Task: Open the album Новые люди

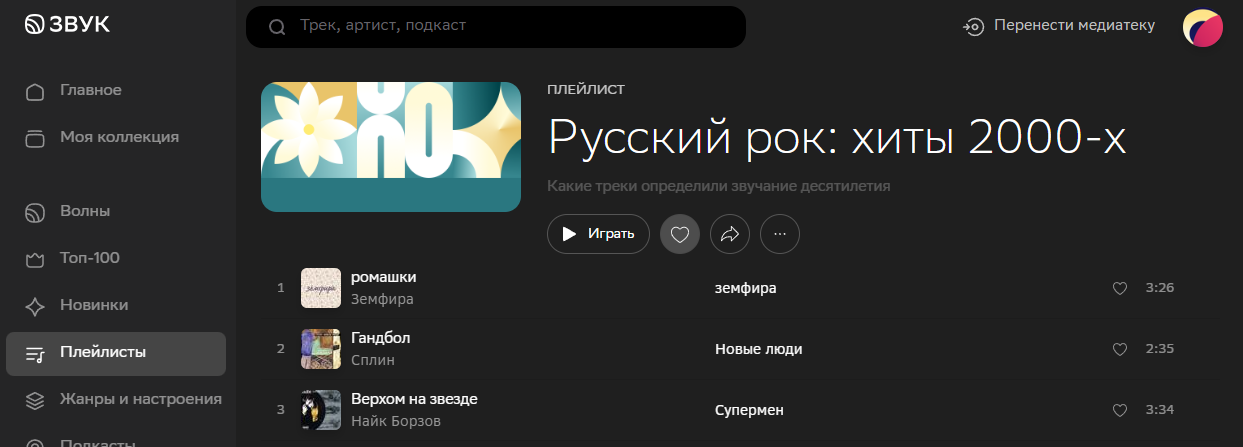Action: pyautogui.click(x=759, y=349)
